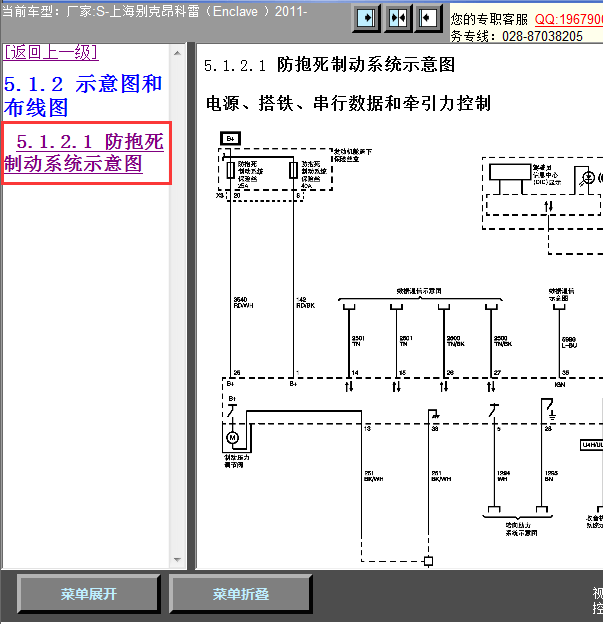Screen dimensions: 603x624
Task: Open 5.1.2 示意图和布线图 heading link
Action: click(x=83, y=96)
